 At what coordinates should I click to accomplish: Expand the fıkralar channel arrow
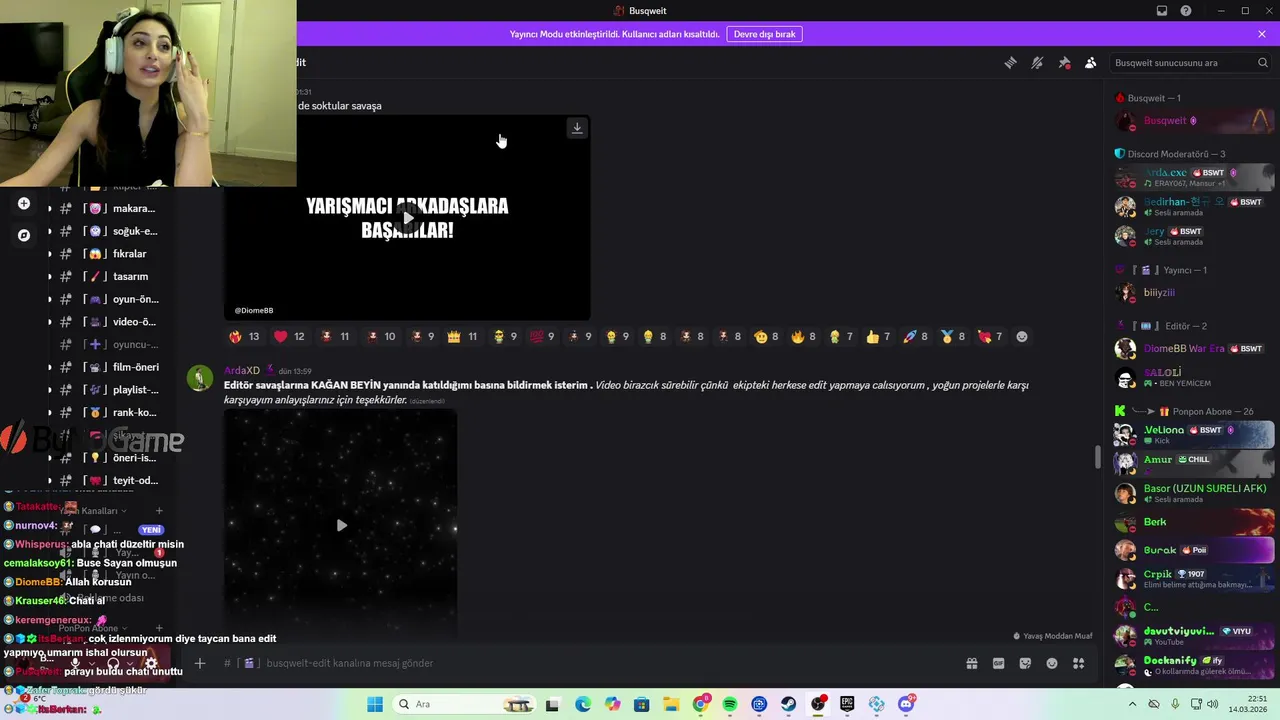(x=50, y=254)
